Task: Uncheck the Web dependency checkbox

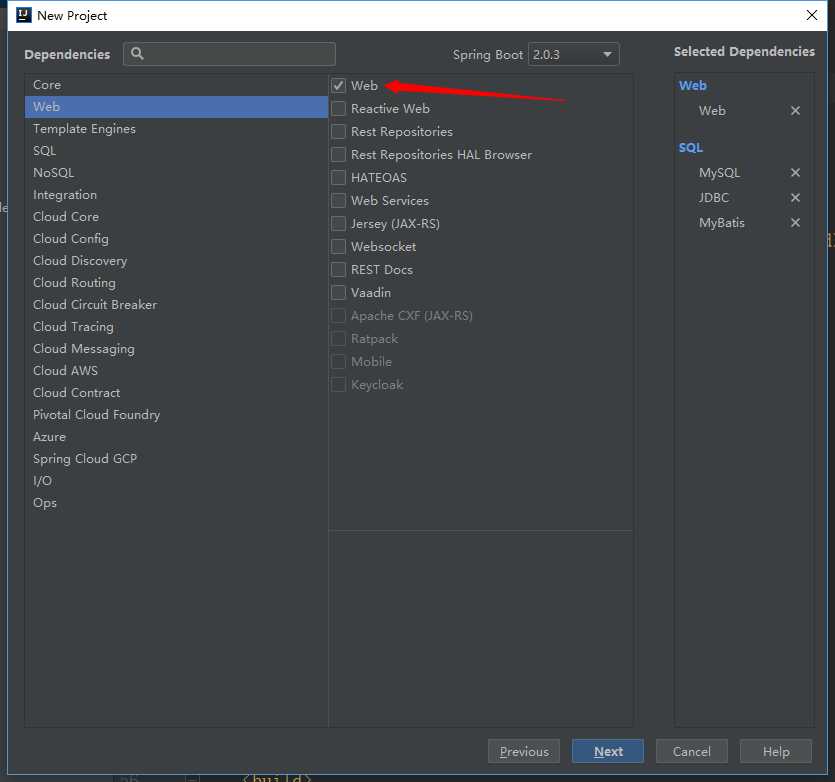Action: (x=339, y=86)
